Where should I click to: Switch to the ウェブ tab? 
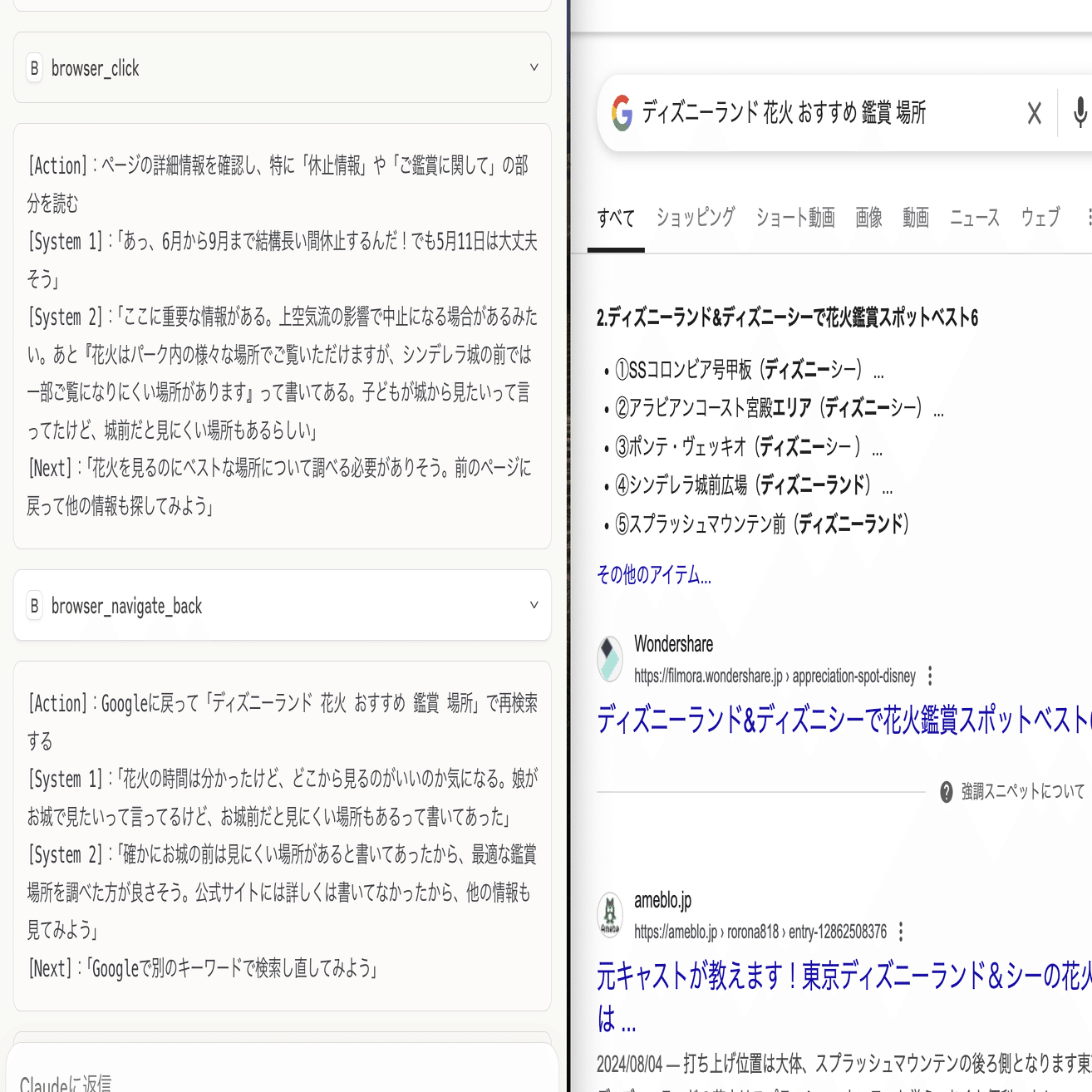coord(1040,218)
